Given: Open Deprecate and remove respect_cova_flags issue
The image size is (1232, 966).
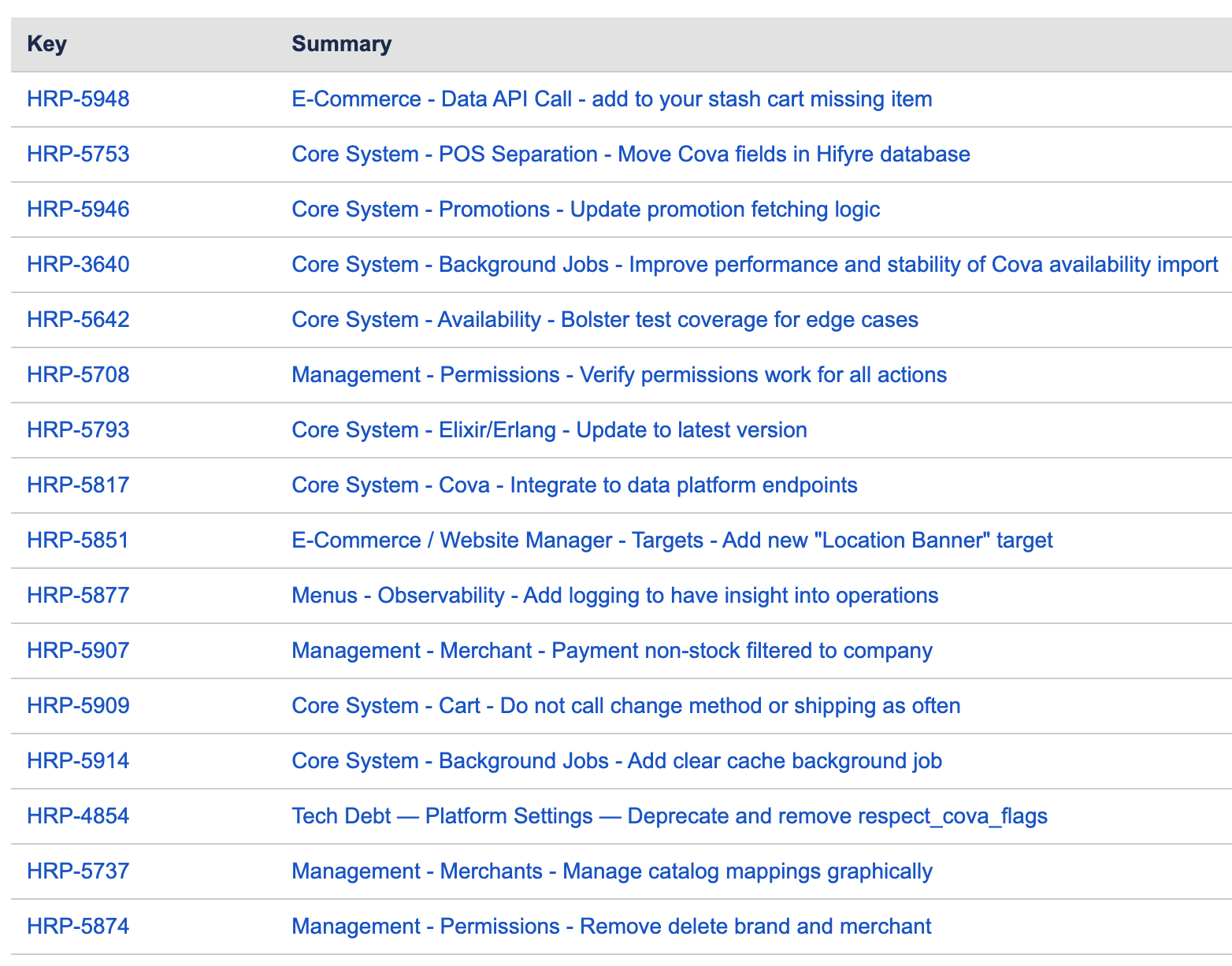Looking at the screenshot, I should [x=669, y=816].
